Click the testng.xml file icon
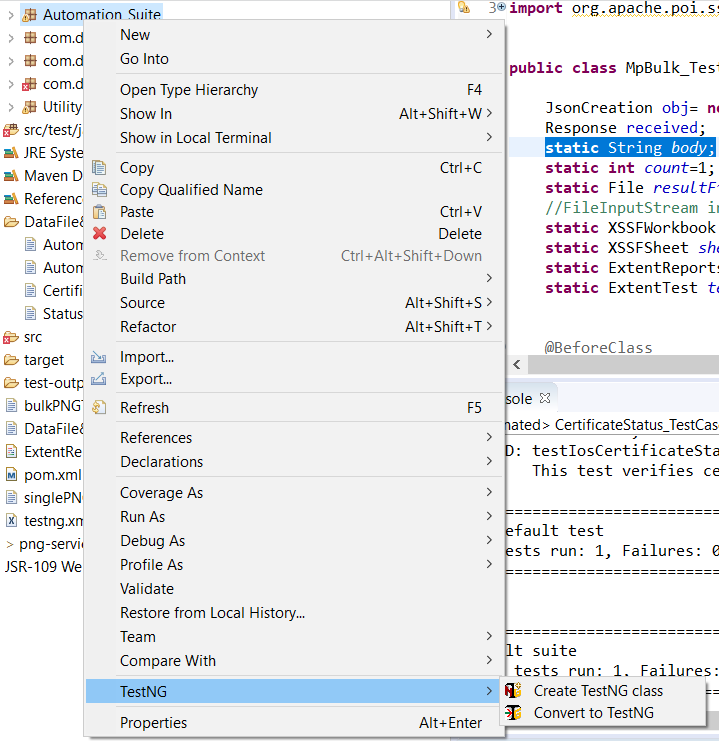 click(x=11, y=520)
